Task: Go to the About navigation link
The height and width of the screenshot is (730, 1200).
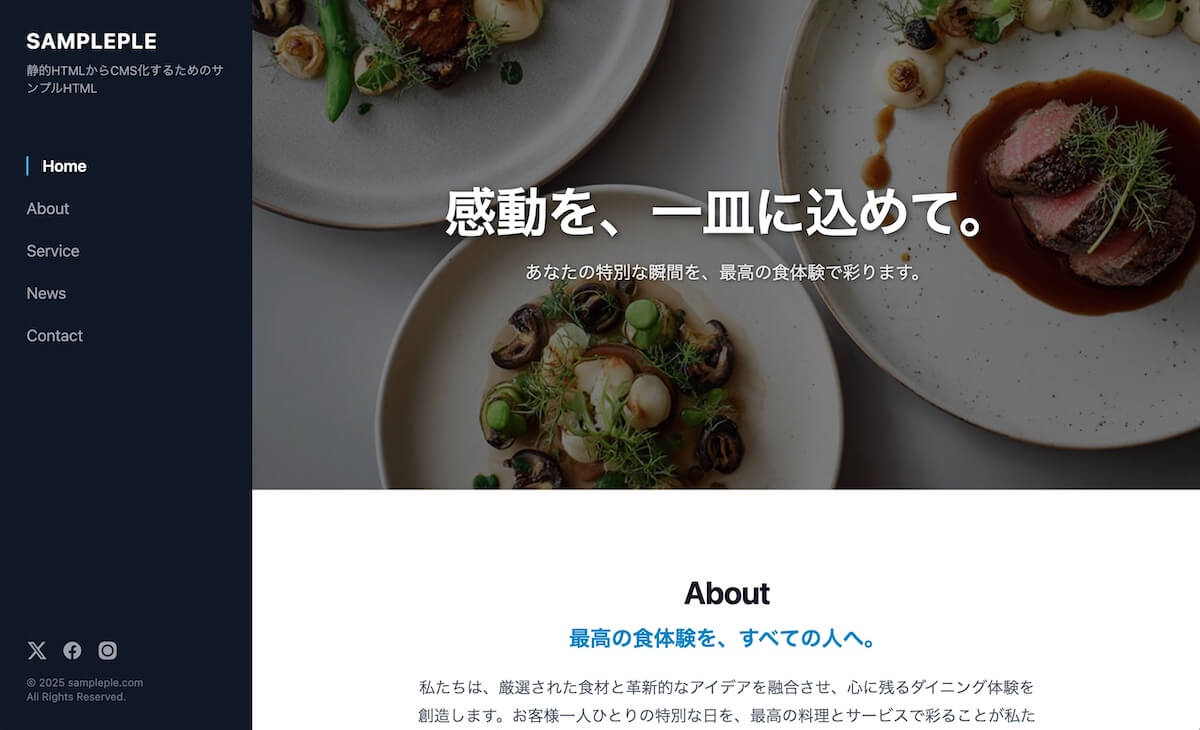Action: 47,209
